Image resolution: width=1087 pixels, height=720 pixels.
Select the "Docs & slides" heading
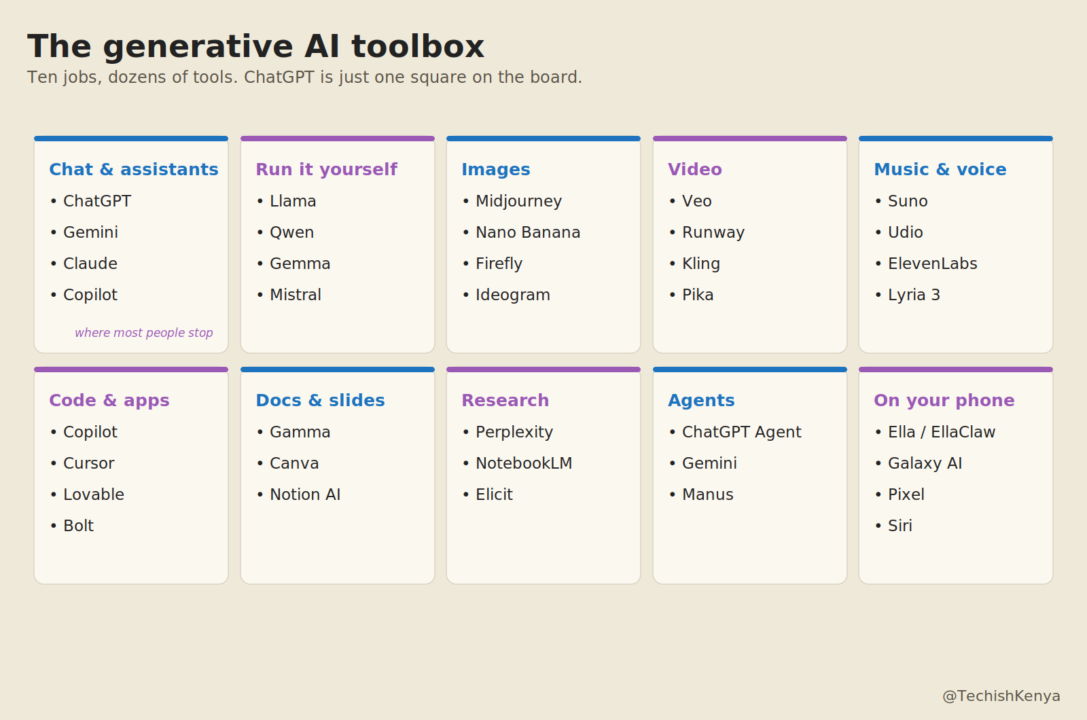[320, 400]
